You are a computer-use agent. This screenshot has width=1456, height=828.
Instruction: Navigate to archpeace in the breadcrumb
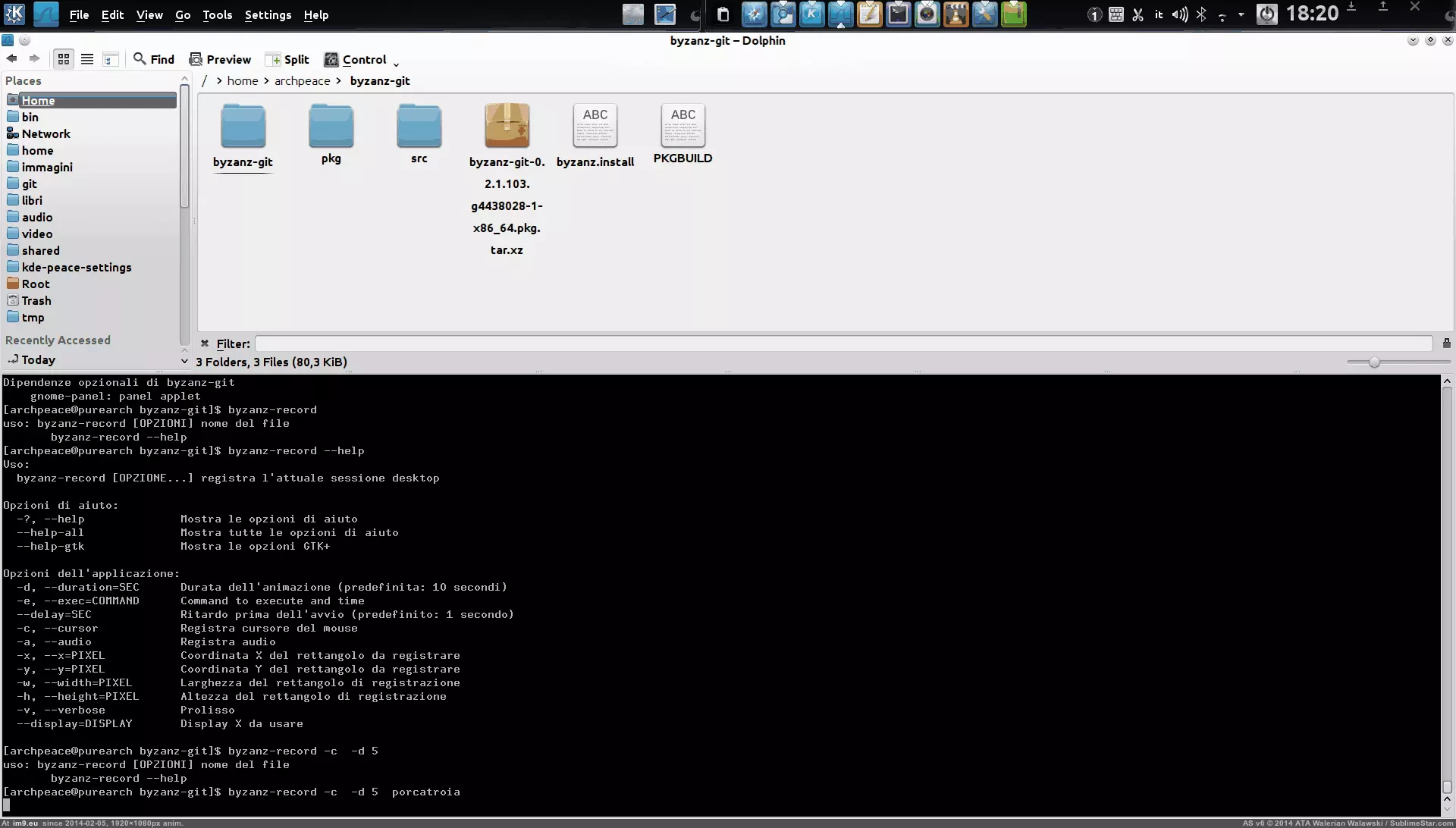click(x=302, y=80)
